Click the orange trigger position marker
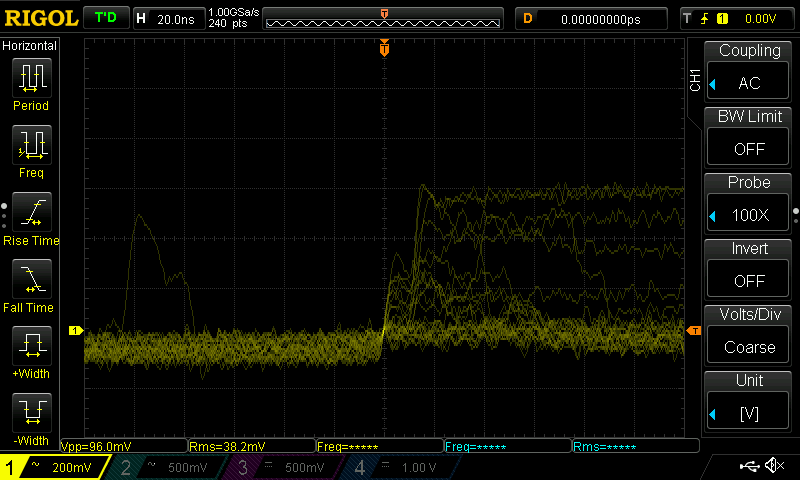Viewport: 800px width, 480px height. point(384,48)
